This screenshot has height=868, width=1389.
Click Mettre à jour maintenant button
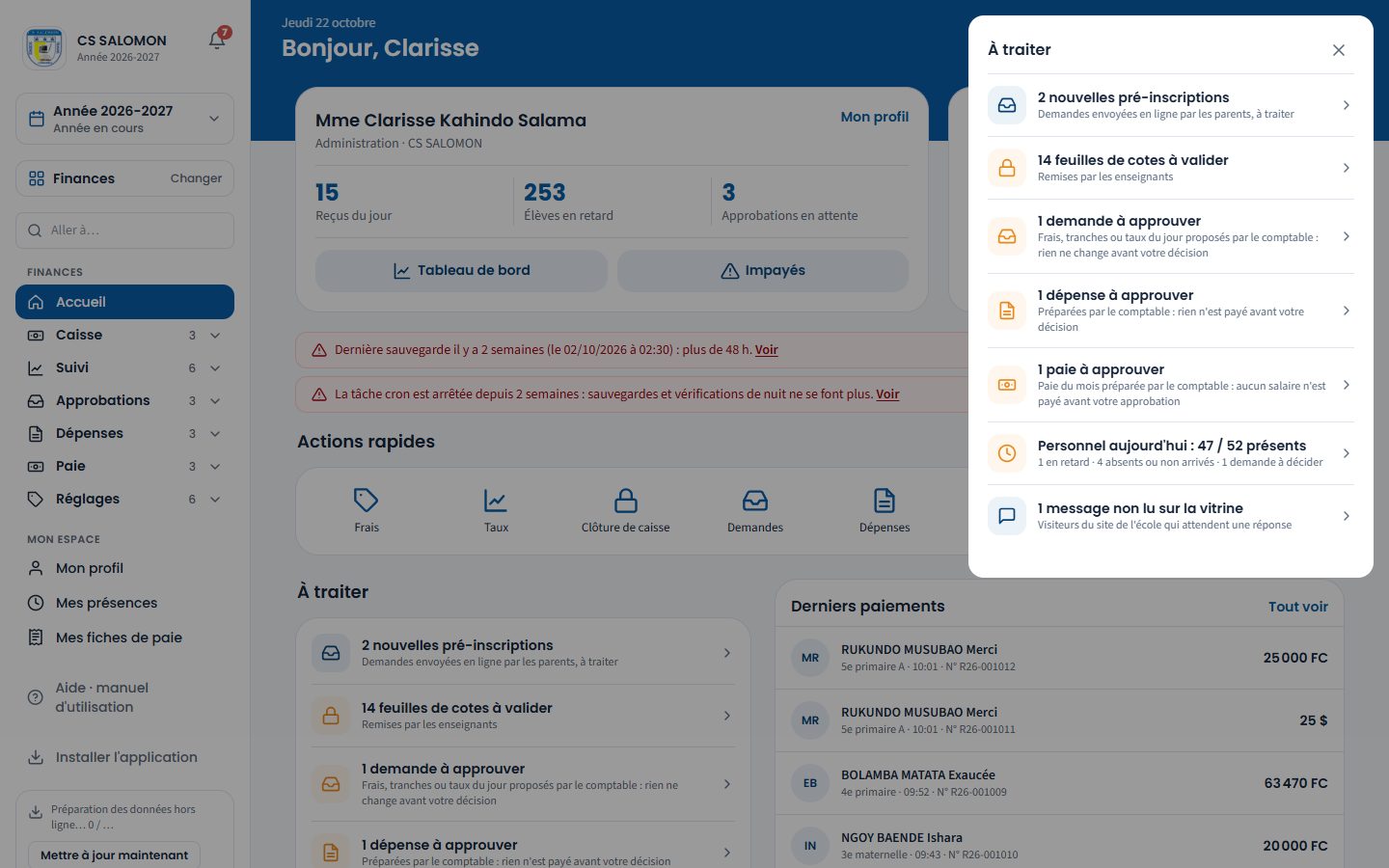point(114,854)
